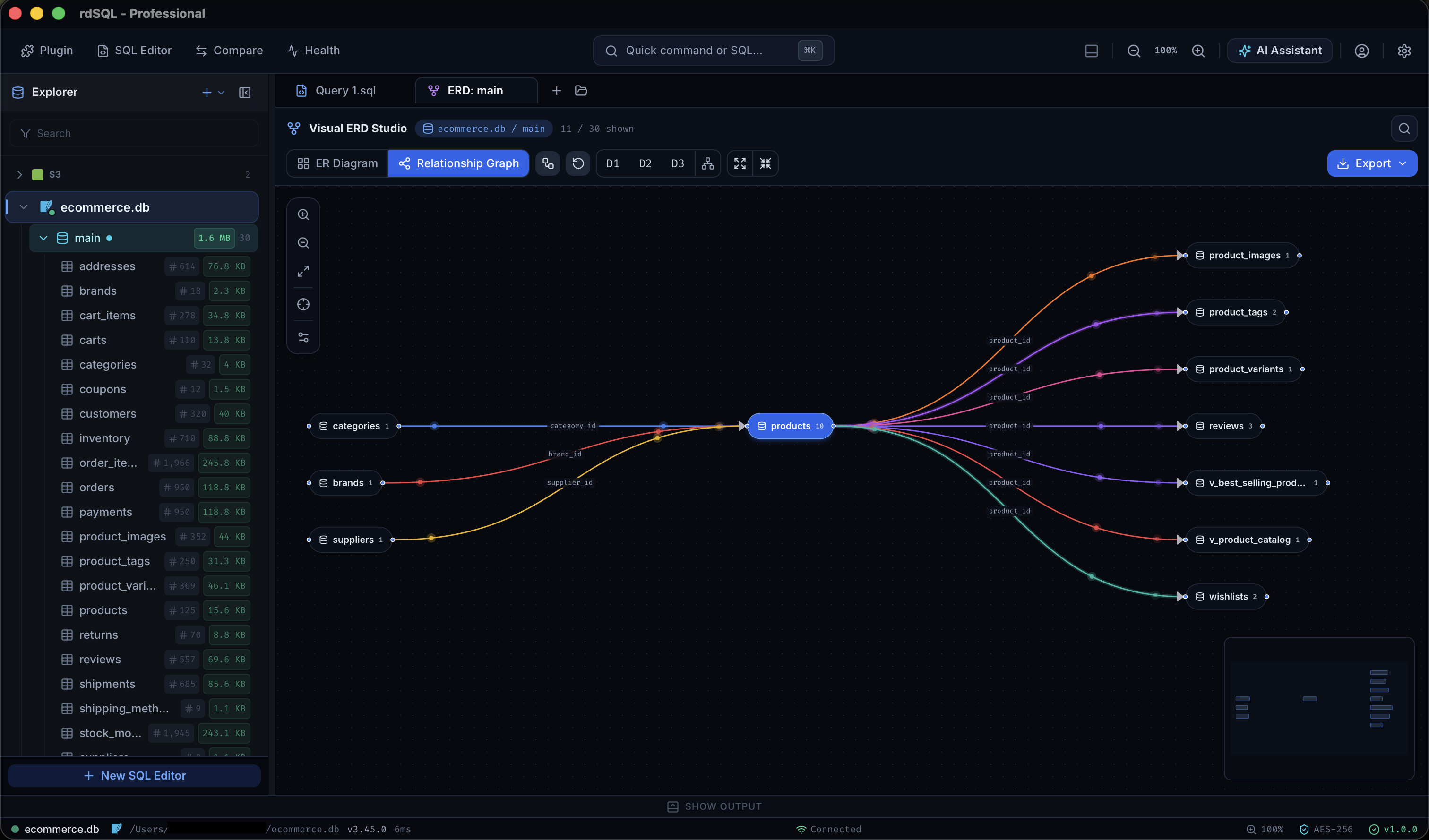This screenshot has height=840, width=1429.
Task: Switch to the ERD: main tab
Action: coord(476,91)
